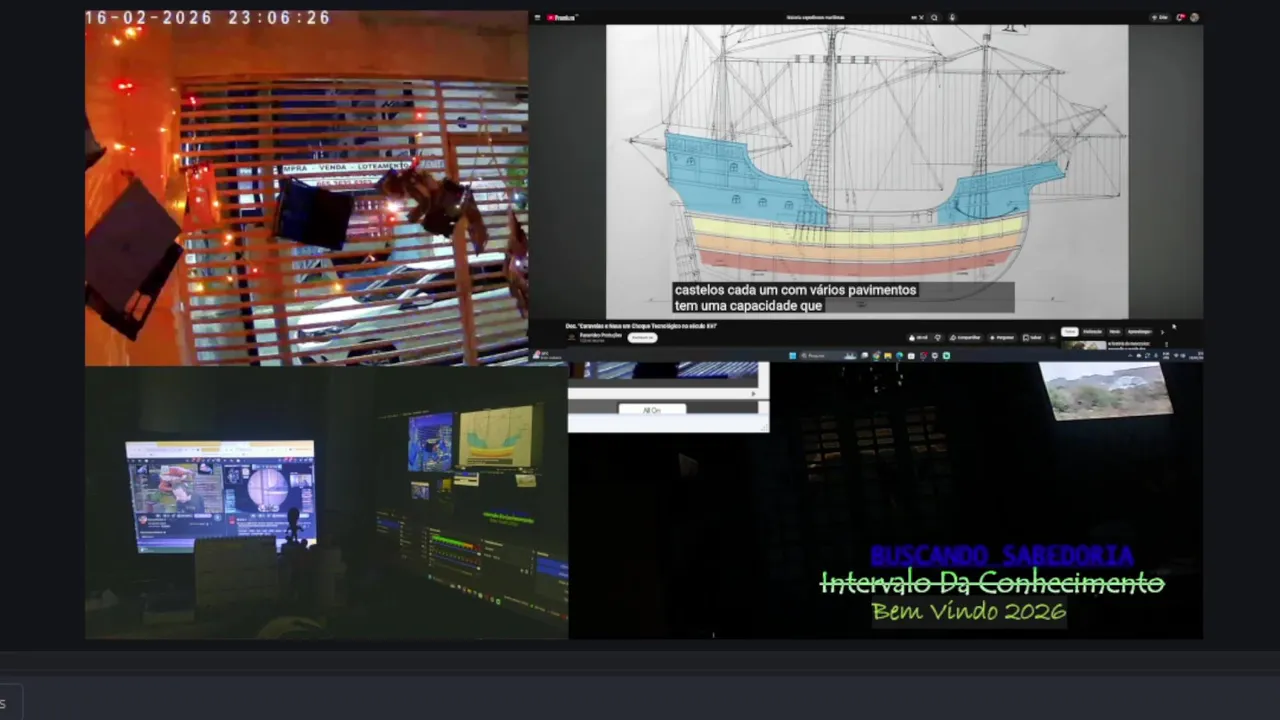This screenshot has height=720, width=1280.
Task: Open the YouTube notifications bell
Action: (x=1180, y=17)
